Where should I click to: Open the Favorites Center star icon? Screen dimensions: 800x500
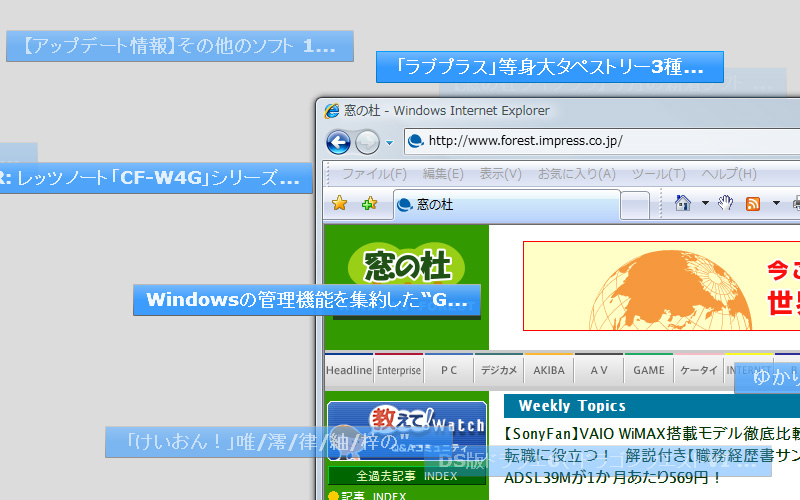339,204
